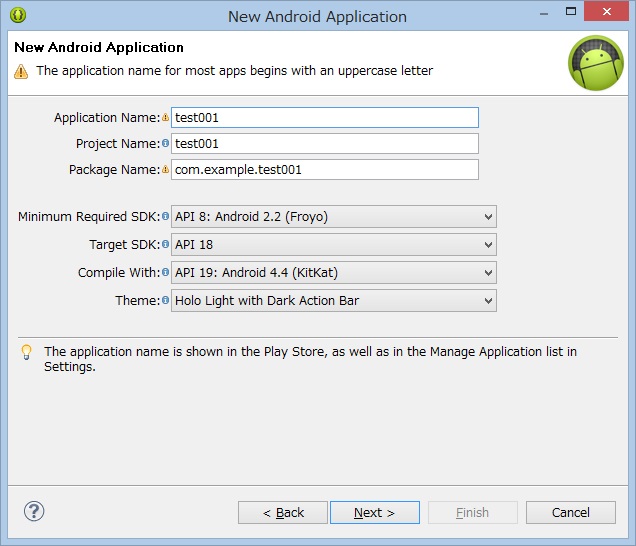Open the Target SDK dropdown

tap(334, 245)
